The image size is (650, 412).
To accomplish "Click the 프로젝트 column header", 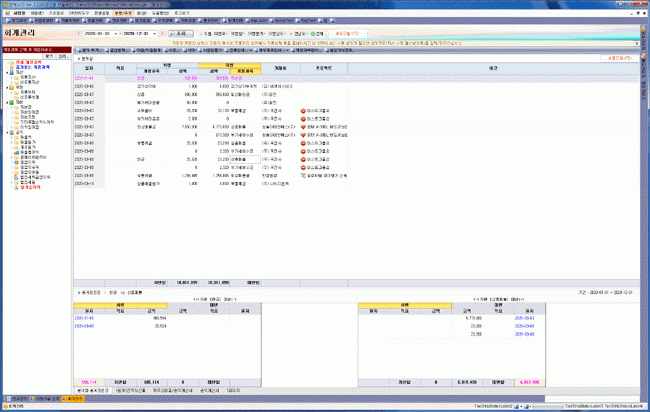I will pyautogui.click(x=324, y=68).
